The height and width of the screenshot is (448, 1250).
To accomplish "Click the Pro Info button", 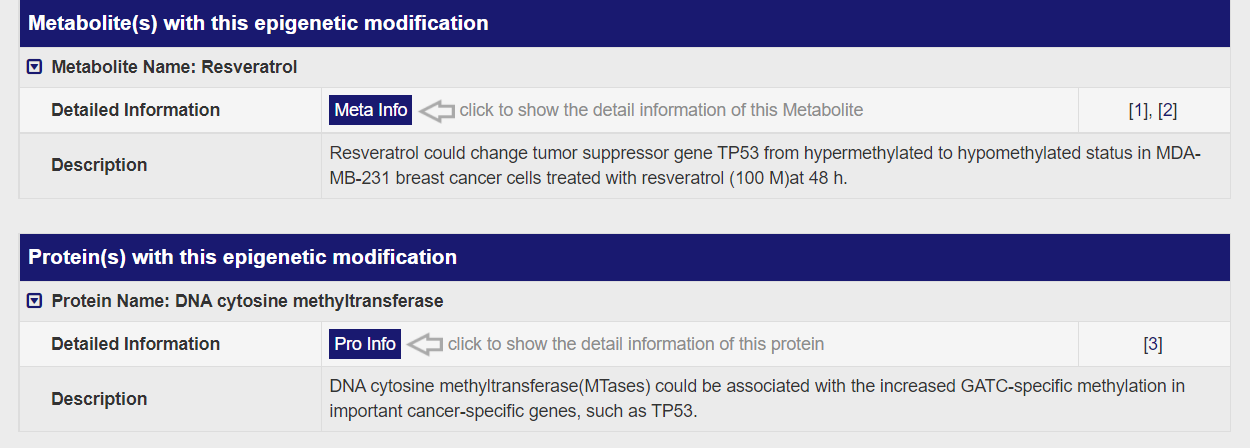I will tap(365, 344).
